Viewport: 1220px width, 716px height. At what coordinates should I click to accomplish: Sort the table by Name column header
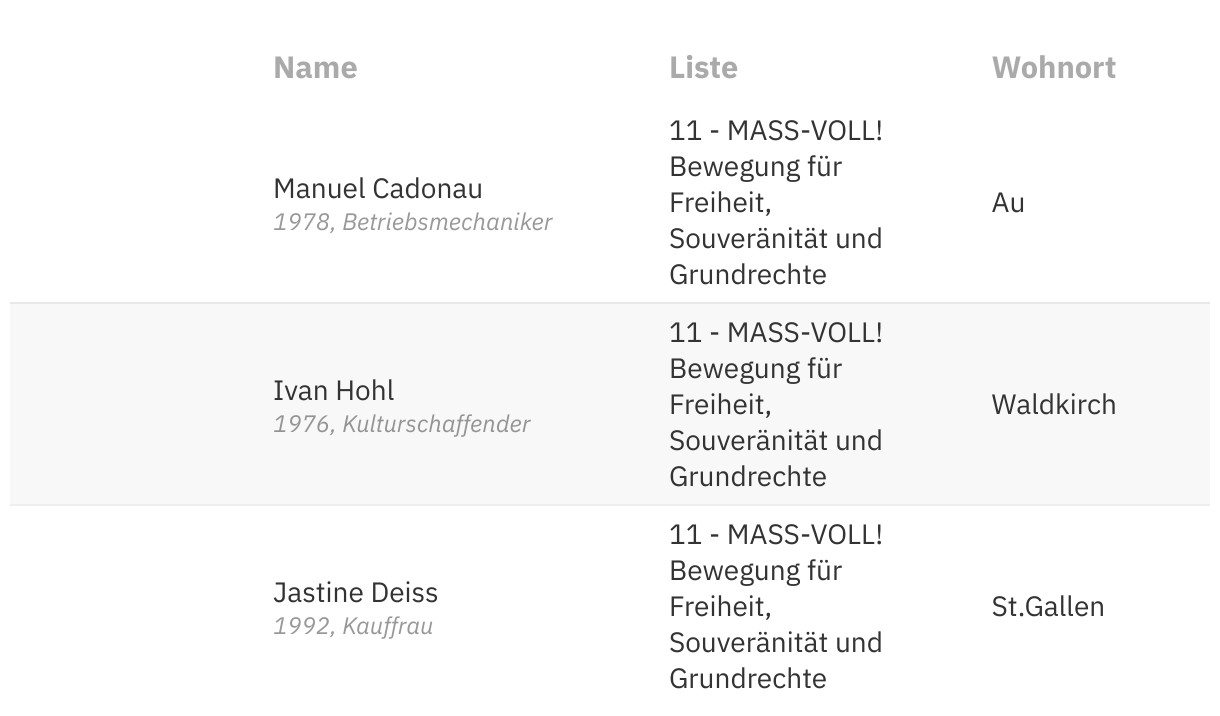point(315,68)
